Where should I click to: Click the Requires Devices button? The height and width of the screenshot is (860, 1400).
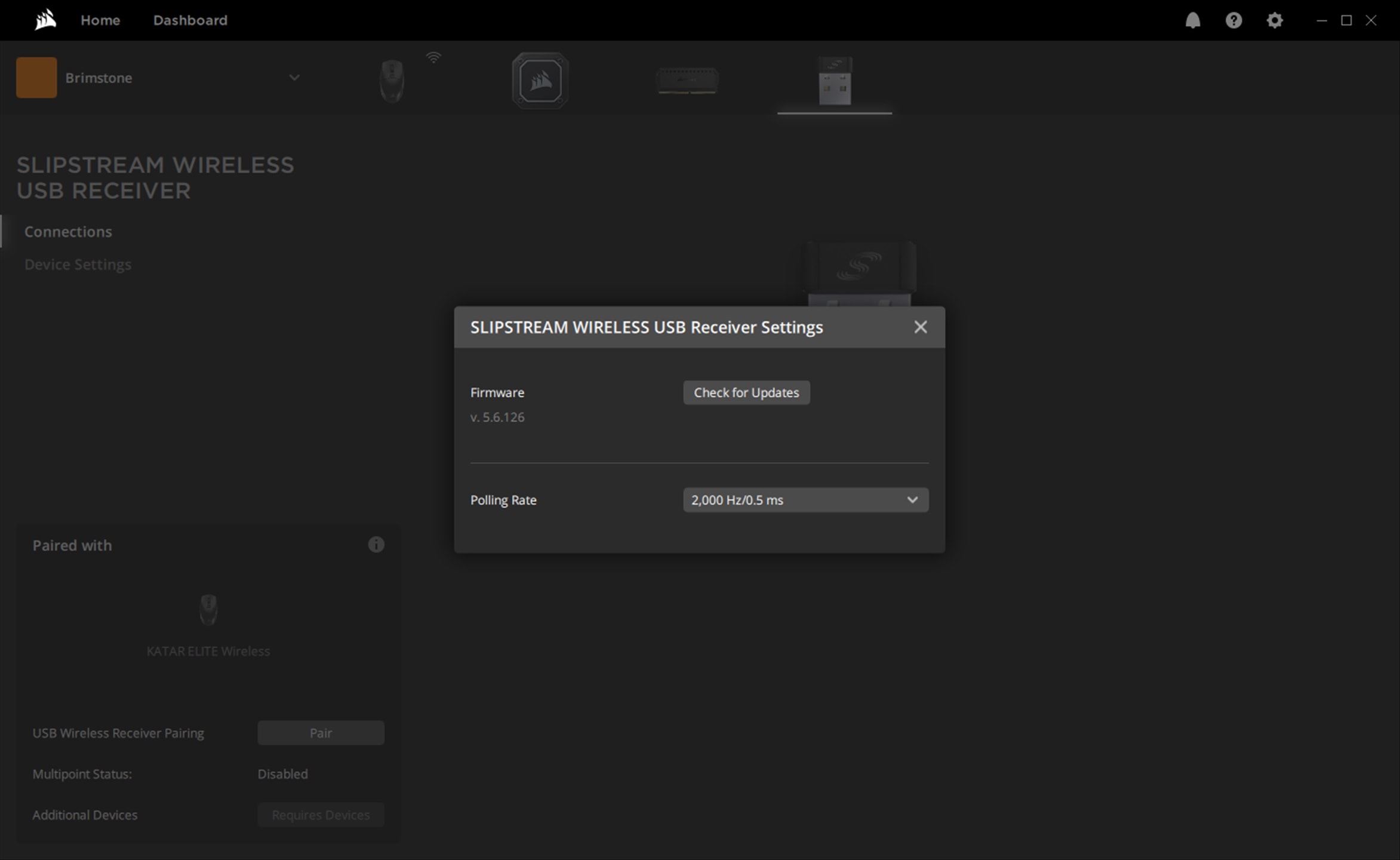coord(321,815)
